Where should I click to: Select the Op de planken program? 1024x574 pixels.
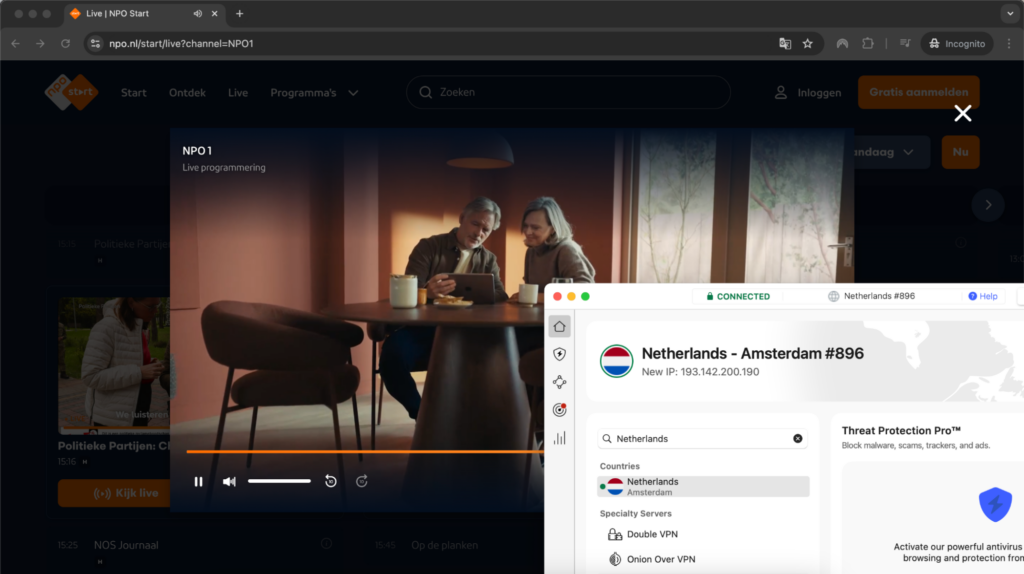click(444, 545)
